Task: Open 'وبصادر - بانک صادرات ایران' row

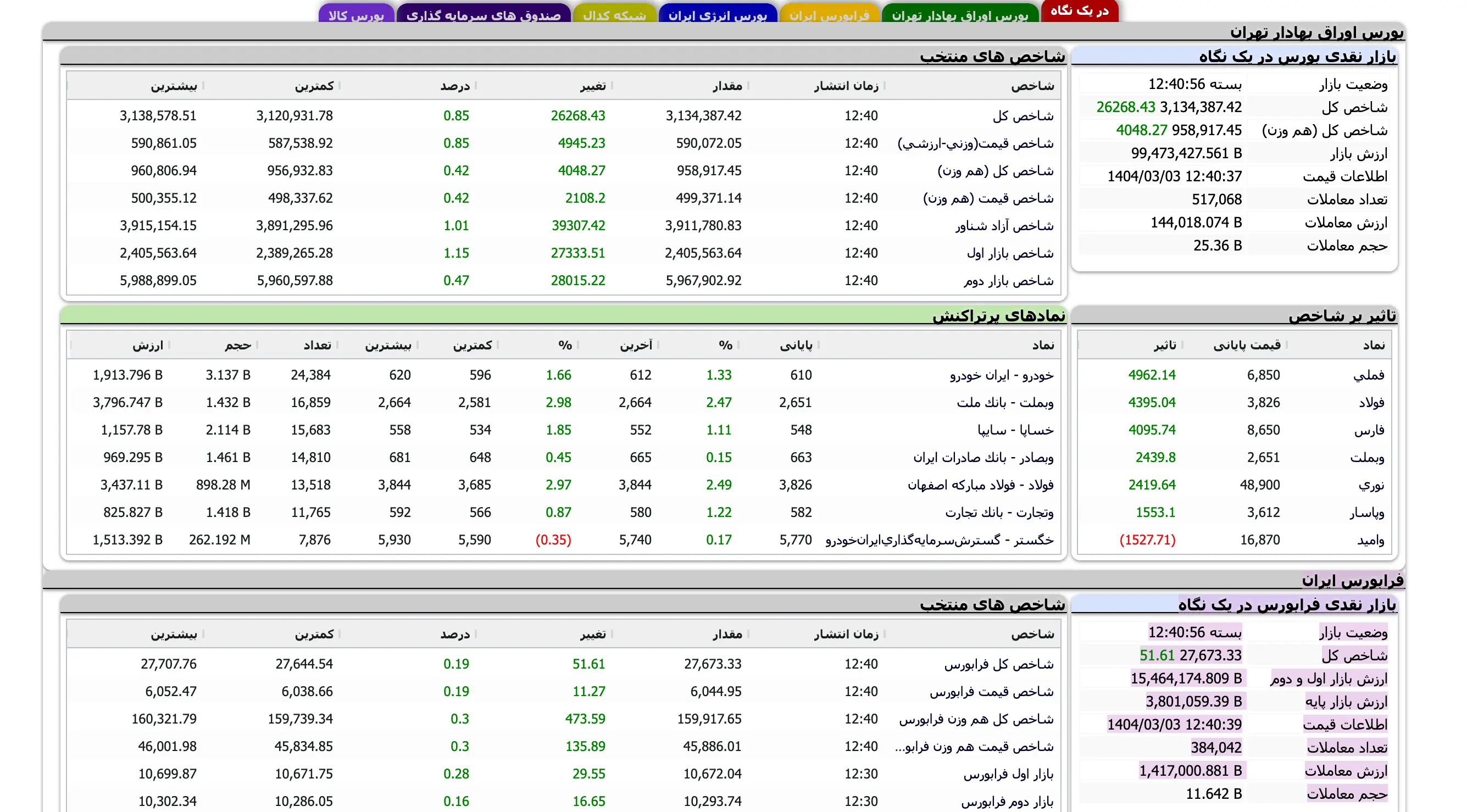Action: point(563,457)
